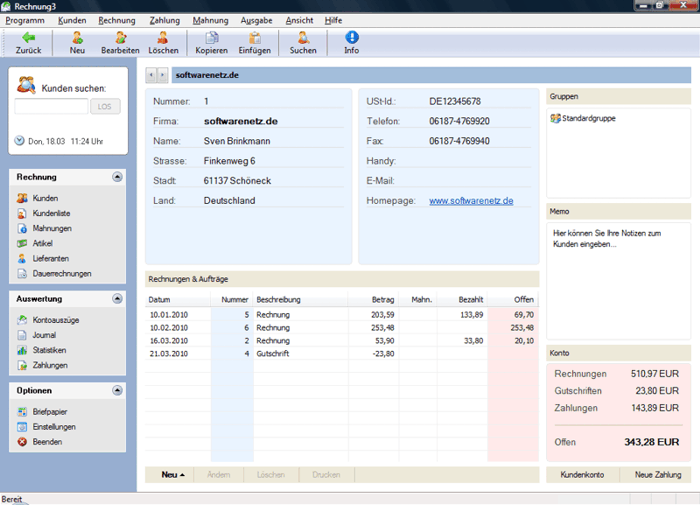Viewport: 700px width, 505px height.
Task: Delete entry using Löschen toolbar icon
Action: (163, 38)
